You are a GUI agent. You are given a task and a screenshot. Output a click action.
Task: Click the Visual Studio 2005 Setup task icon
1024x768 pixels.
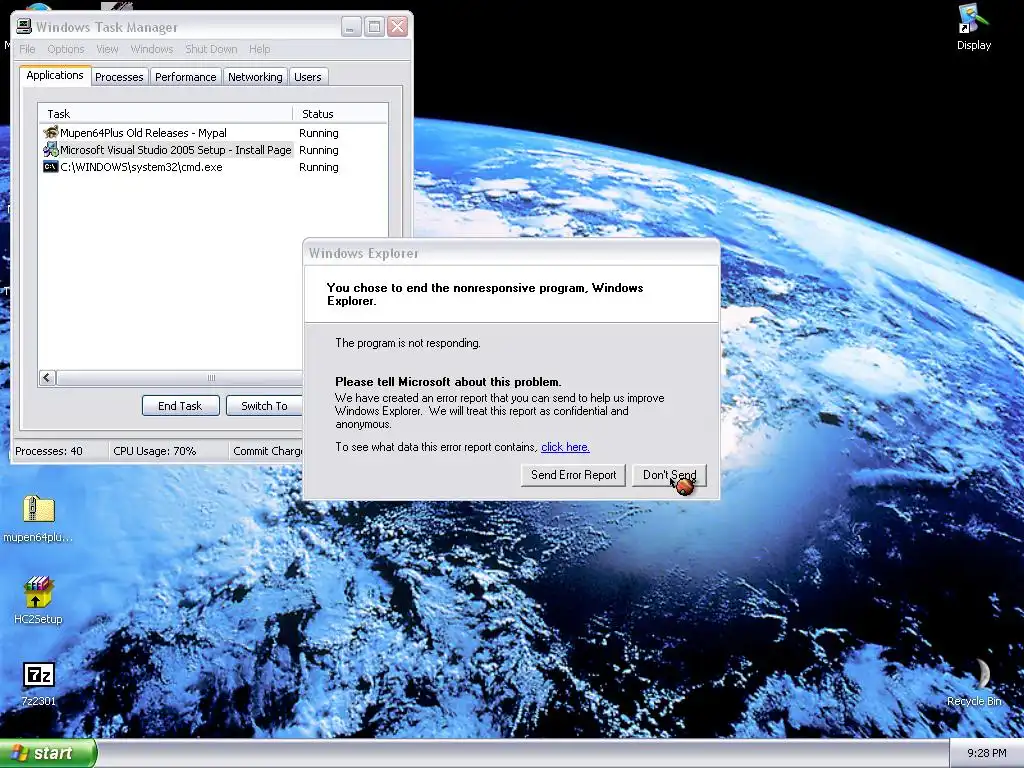pyautogui.click(x=50, y=150)
